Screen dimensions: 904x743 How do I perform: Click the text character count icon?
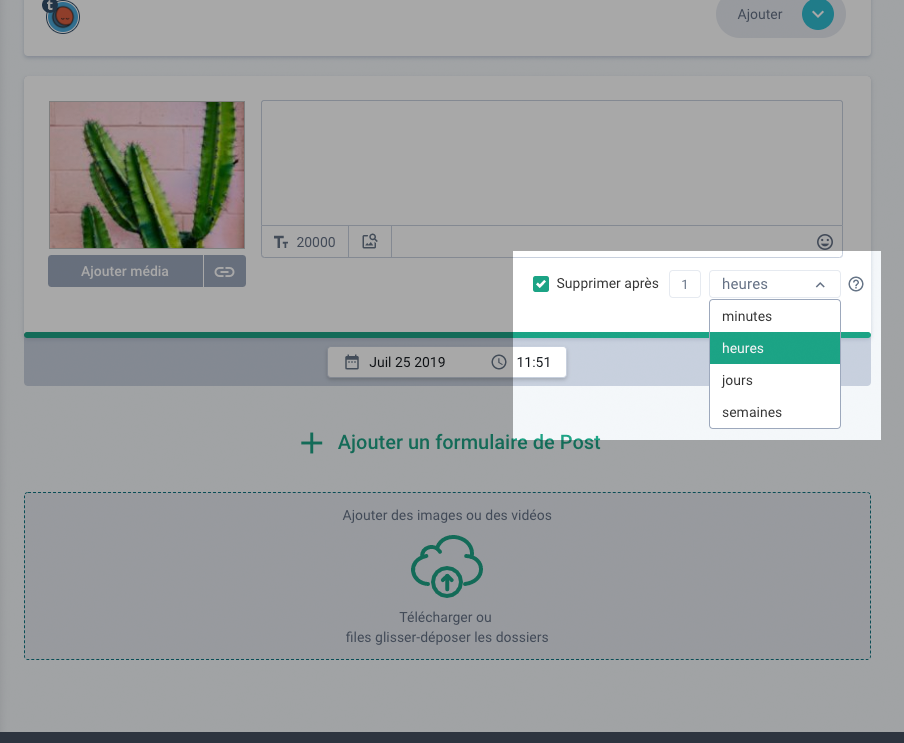(x=281, y=242)
